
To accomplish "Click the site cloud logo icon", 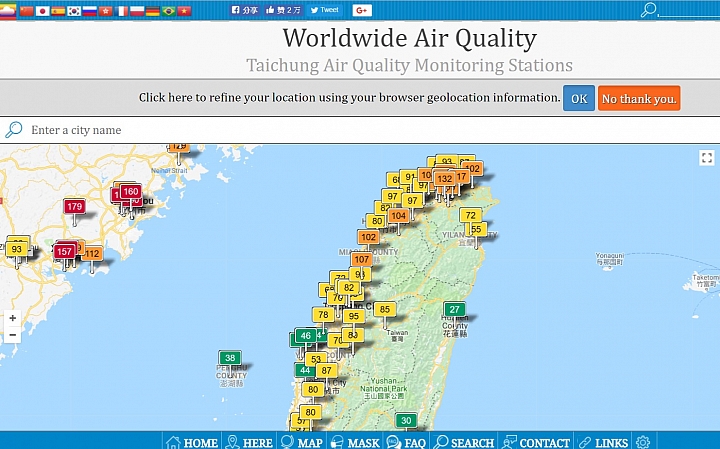I will pos(7,11).
